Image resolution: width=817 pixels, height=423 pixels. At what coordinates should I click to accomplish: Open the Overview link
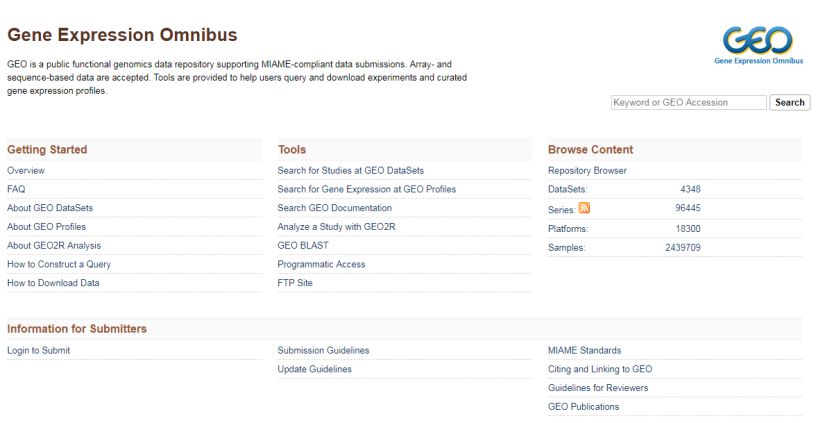click(x=26, y=171)
